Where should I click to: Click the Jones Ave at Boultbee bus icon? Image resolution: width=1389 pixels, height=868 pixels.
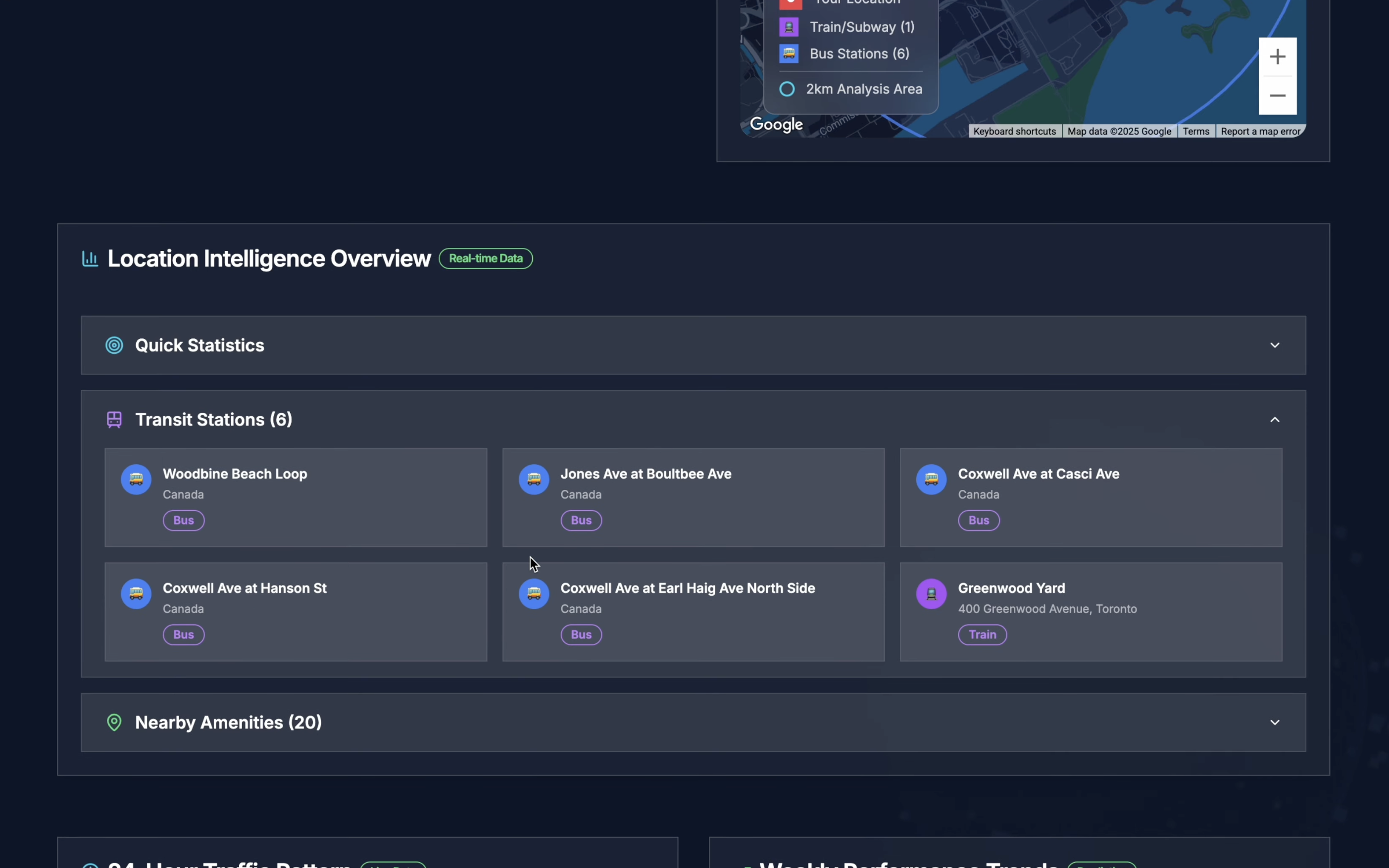pos(534,479)
